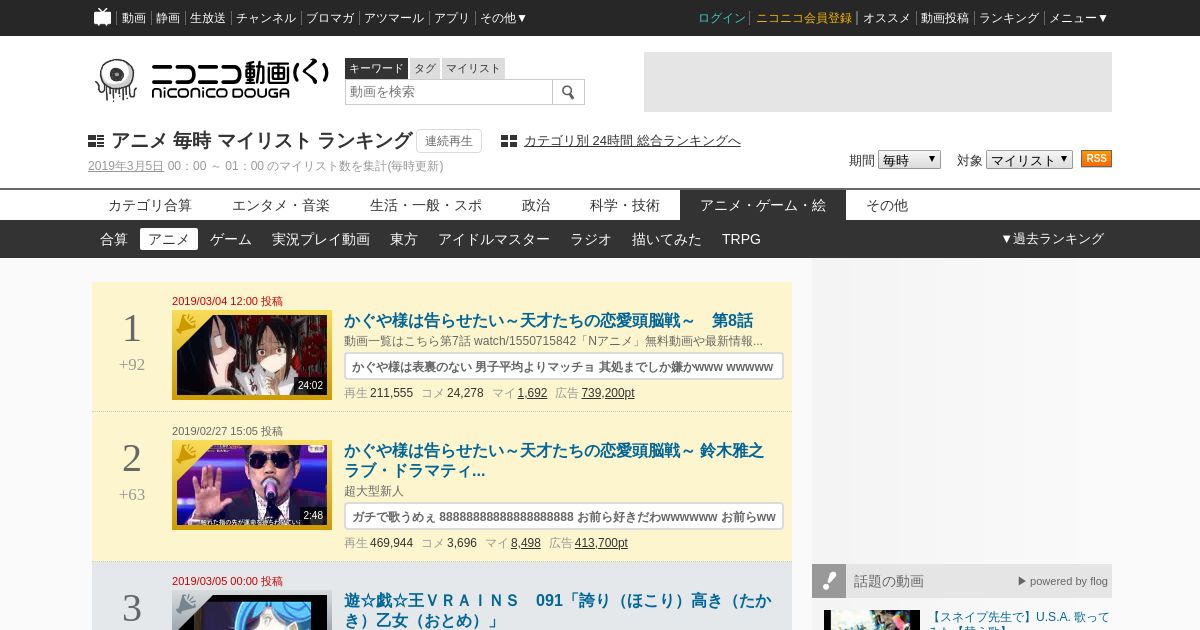
Task: Open the 科学・技術 tab
Action: click(625, 205)
